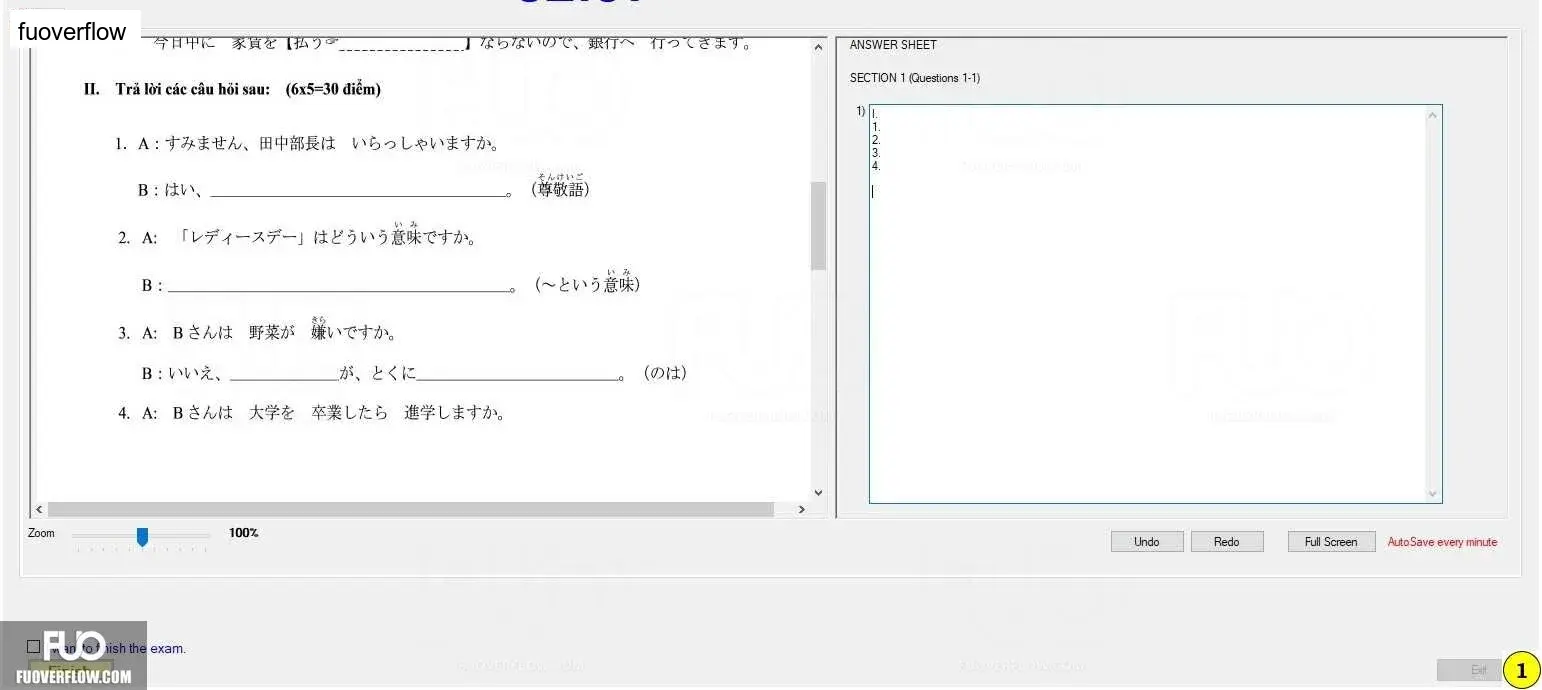Viewport: 1542px width, 690px height.
Task: Click the 100% zoom value
Action: [x=243, y=533]
